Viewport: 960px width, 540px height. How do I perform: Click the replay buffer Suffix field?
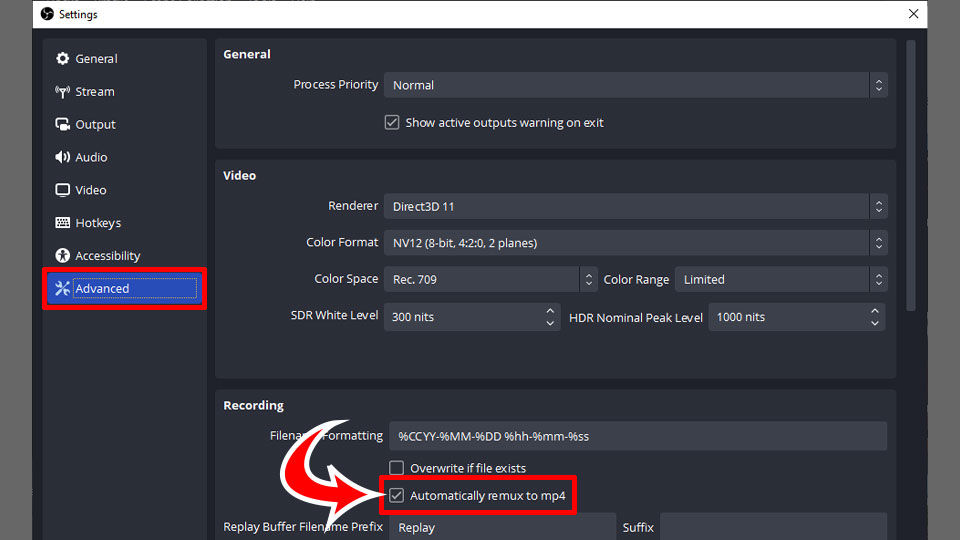tap(773, 527)
